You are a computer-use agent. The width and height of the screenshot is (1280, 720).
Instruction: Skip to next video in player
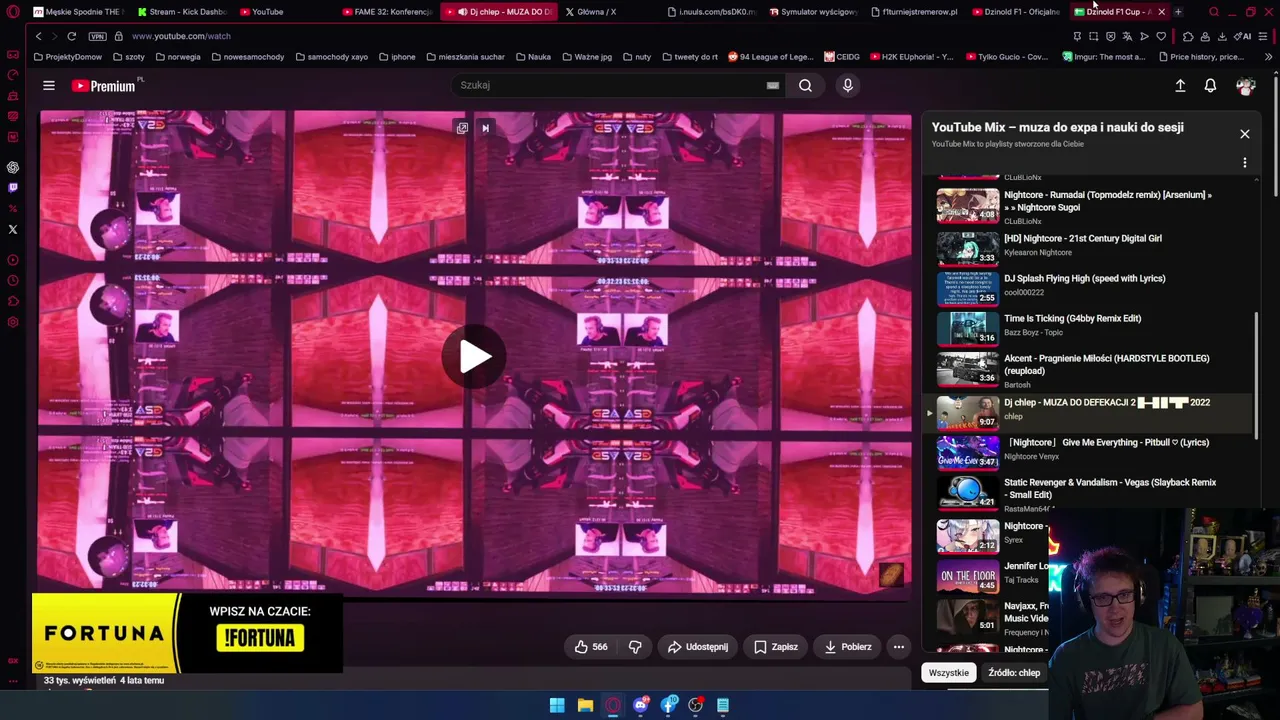[x=485, y=128]
